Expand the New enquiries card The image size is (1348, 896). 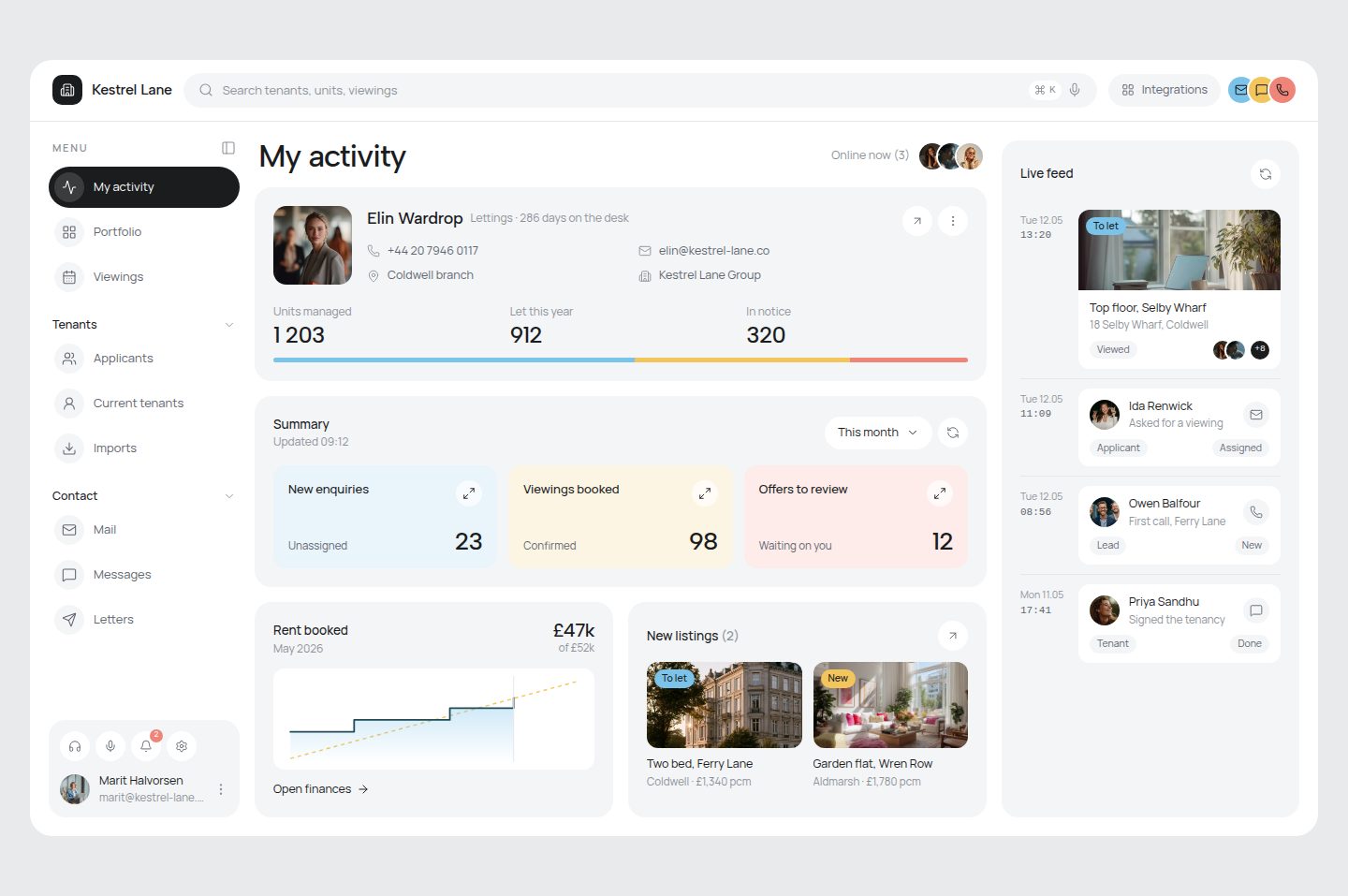click(469, 492)
